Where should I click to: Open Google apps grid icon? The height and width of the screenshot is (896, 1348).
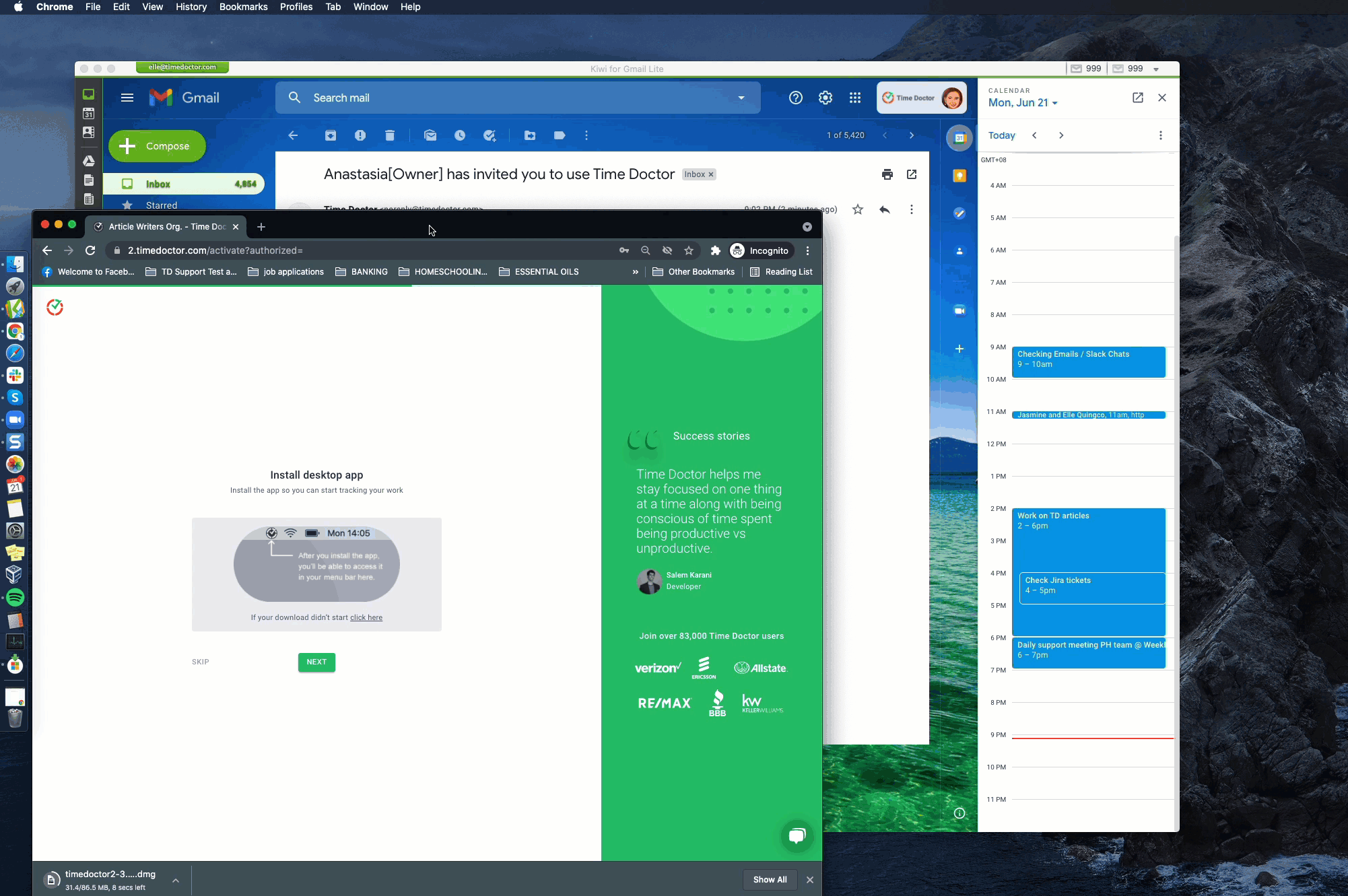pyautogui.click(x=855, y=98)
